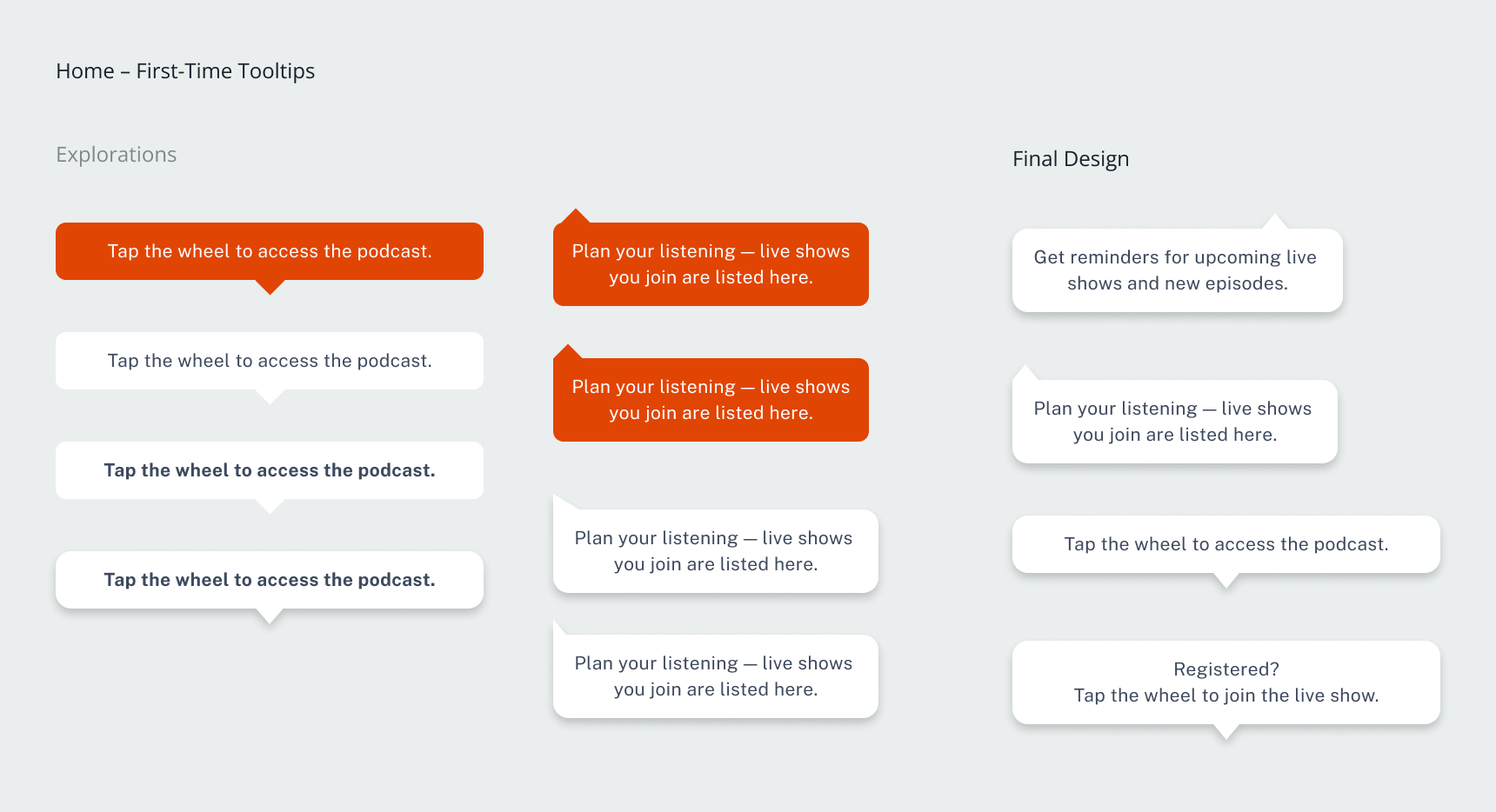This screenshot has height=812, width=1496.
Task: Click the down pointer on the orange podcast tooltip
Action: [270, 286]
